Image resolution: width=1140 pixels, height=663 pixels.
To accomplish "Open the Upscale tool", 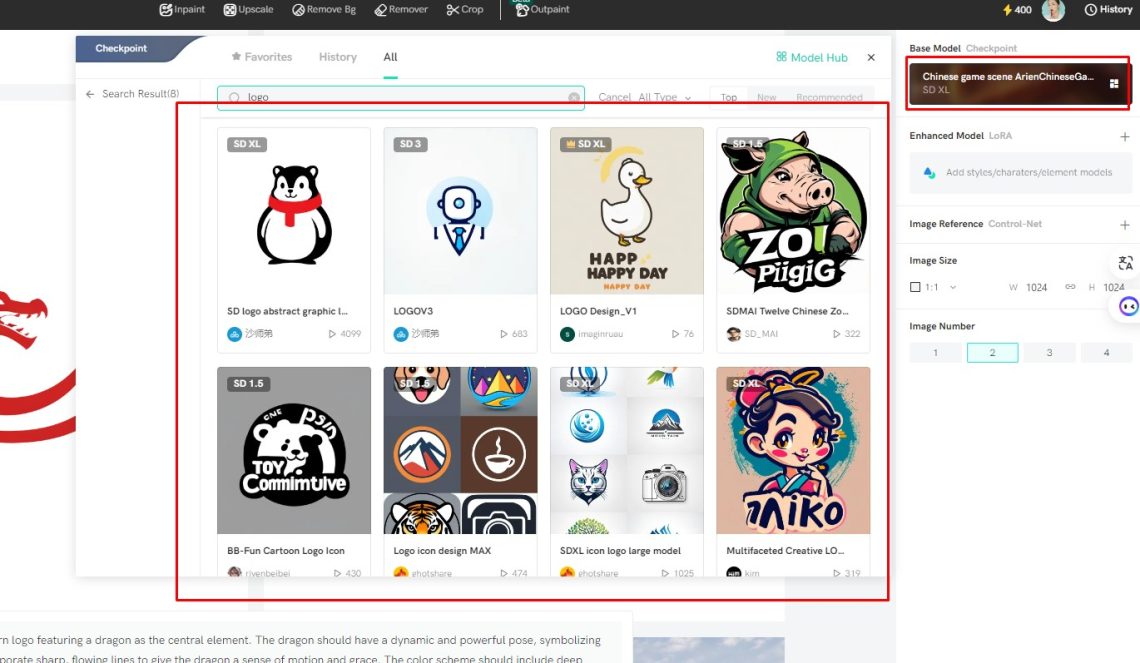I will [x=248, y=9].
